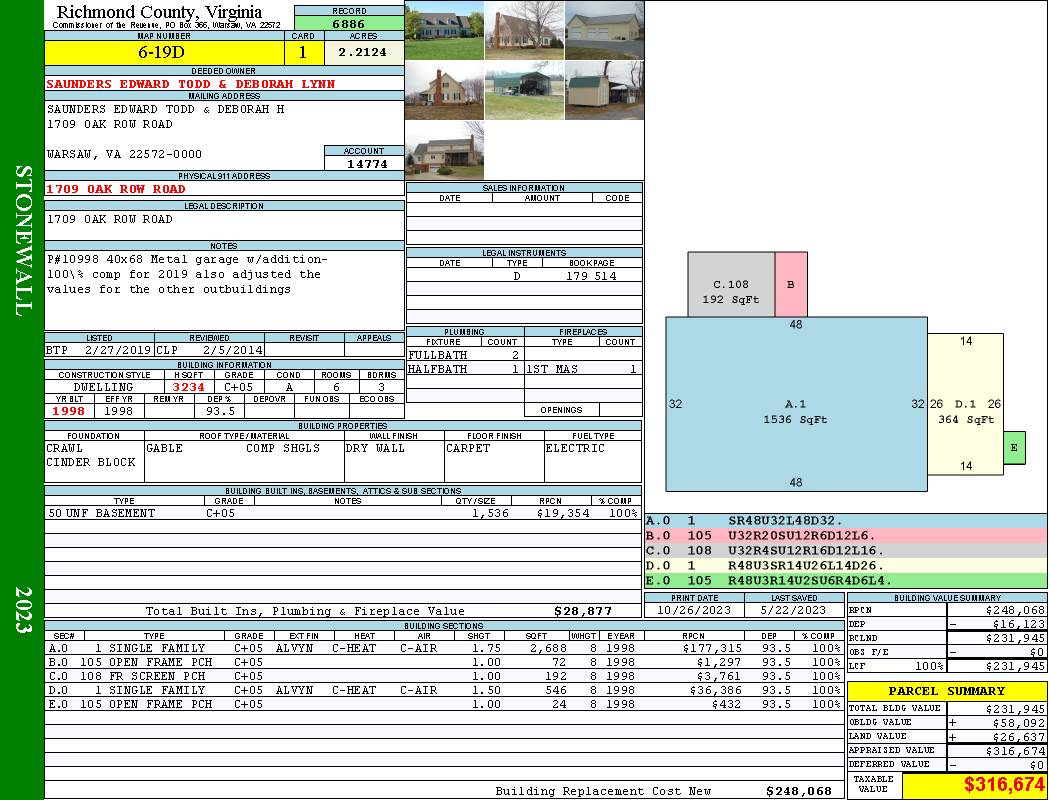The height and width of the screenshot is (800, 1050).
Task: Click the green E porch sketch section
Action: [x=1014, y=448]
